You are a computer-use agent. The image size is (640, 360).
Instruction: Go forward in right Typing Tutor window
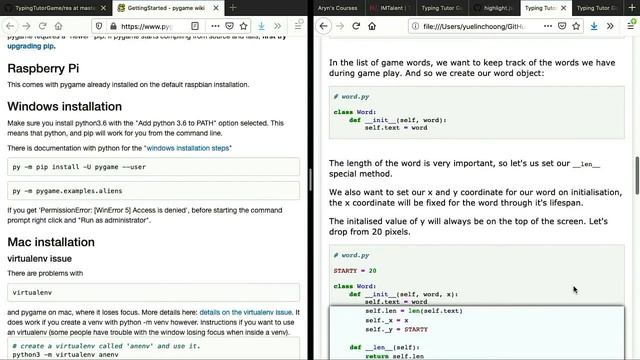tap(340, 26)
